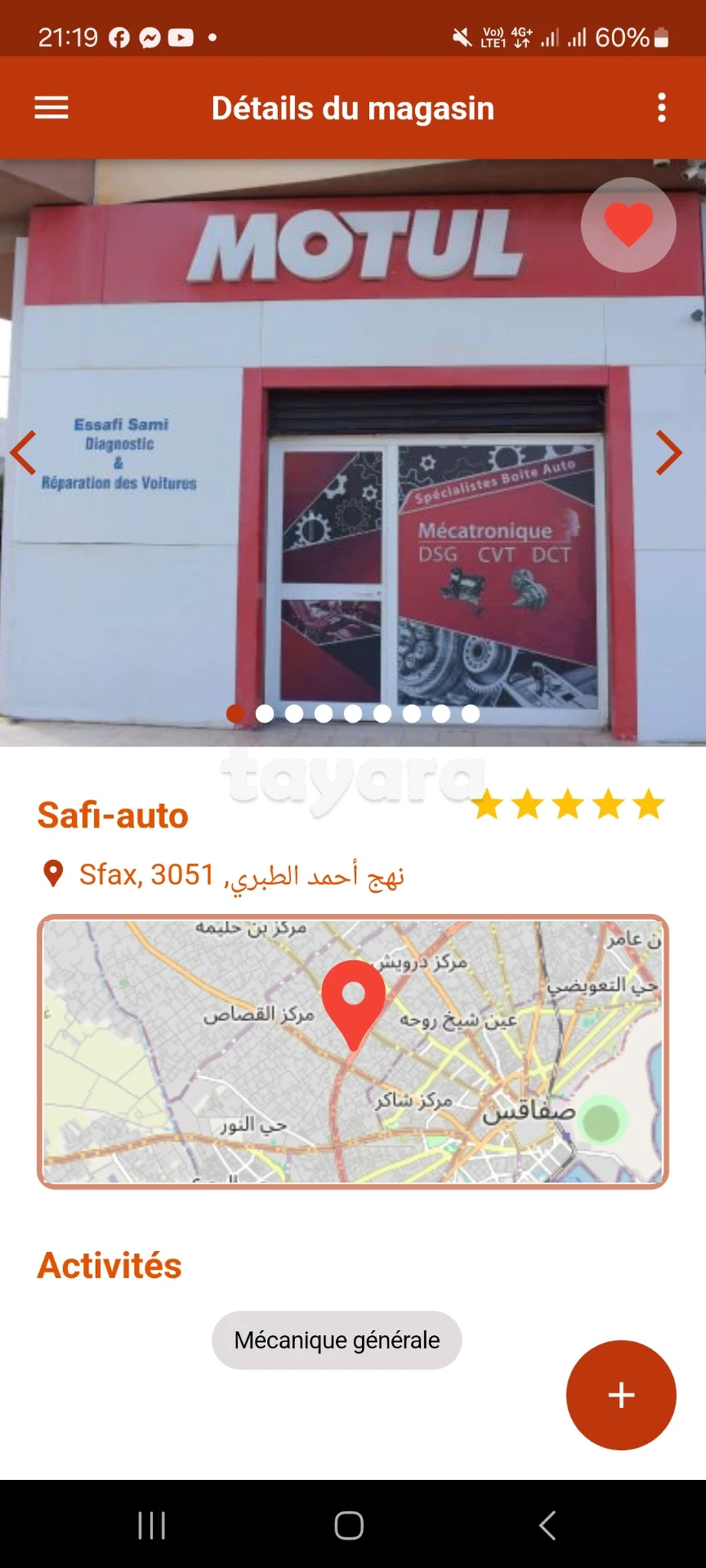Toggle the red heart favorite button
706x1568 pixels.
pos(628,224)
